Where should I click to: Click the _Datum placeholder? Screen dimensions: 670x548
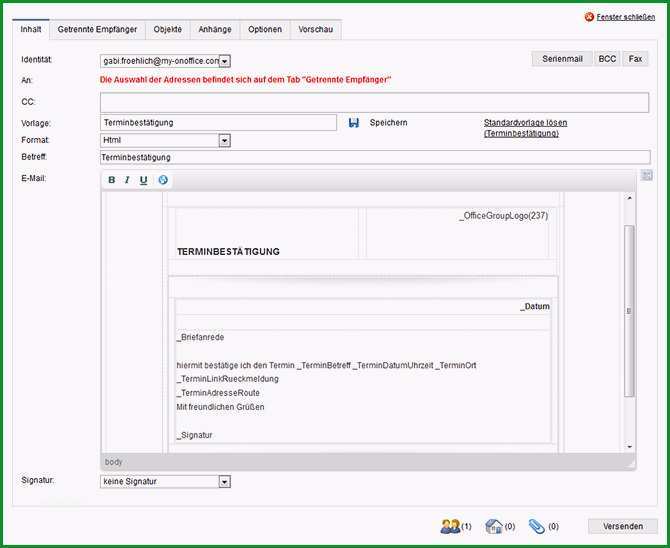(535, 306)
